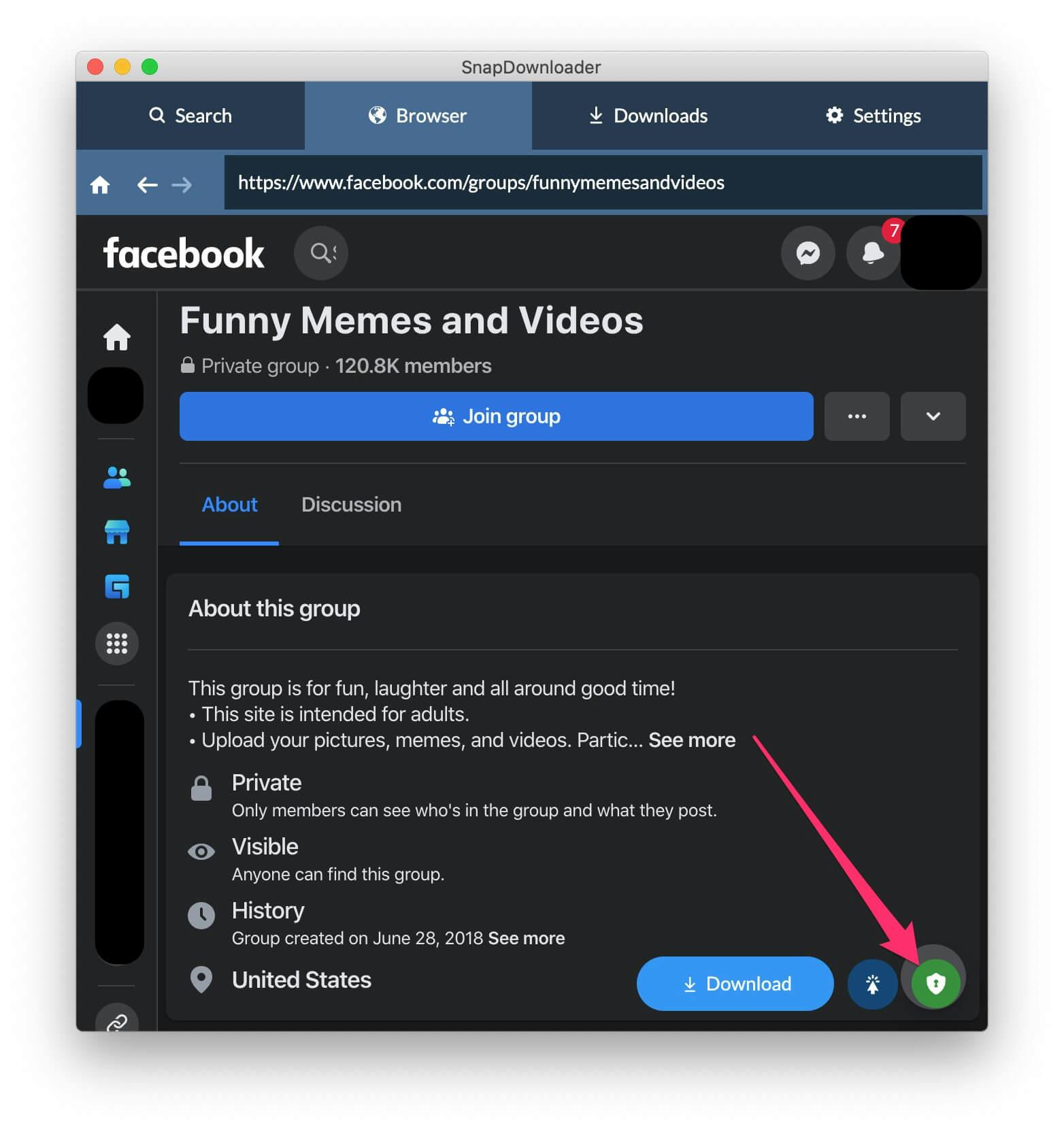Open the Marketplace storefront icon
The width and height of the screenshot is (1064, 1132).
coord(117,532)
